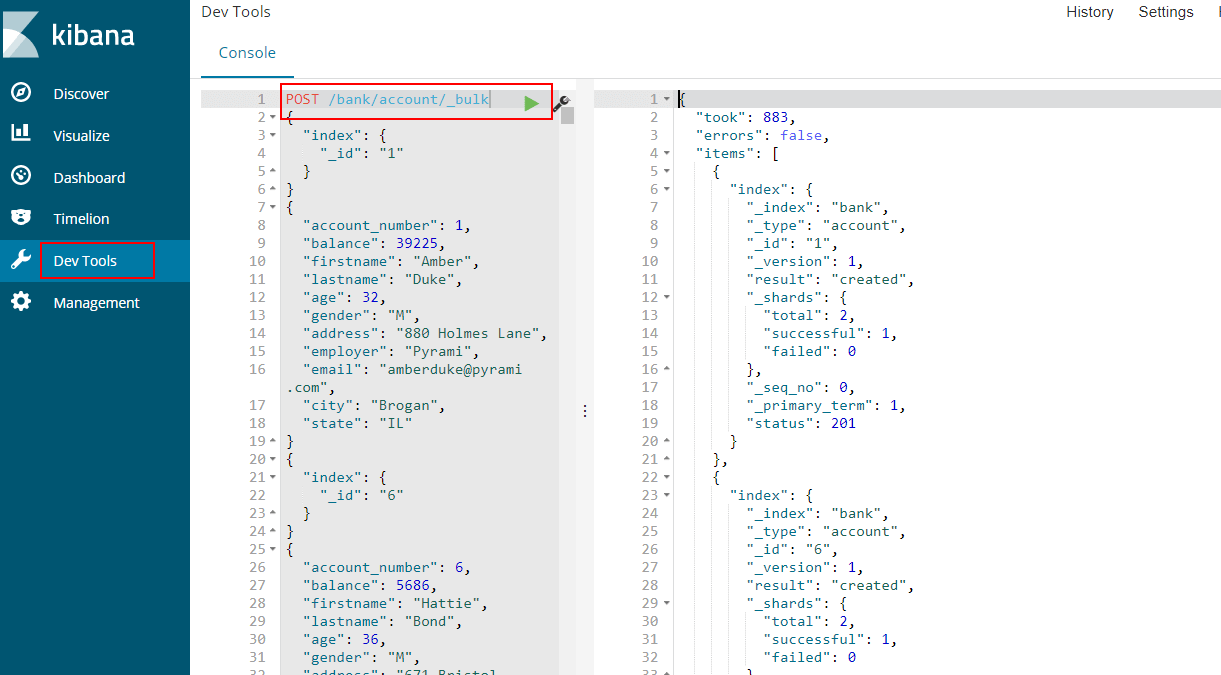Collapse request editor line 7 fold arrow
Screen dimensions: 1221x675
pyautogui.click(x=275, y=207)
